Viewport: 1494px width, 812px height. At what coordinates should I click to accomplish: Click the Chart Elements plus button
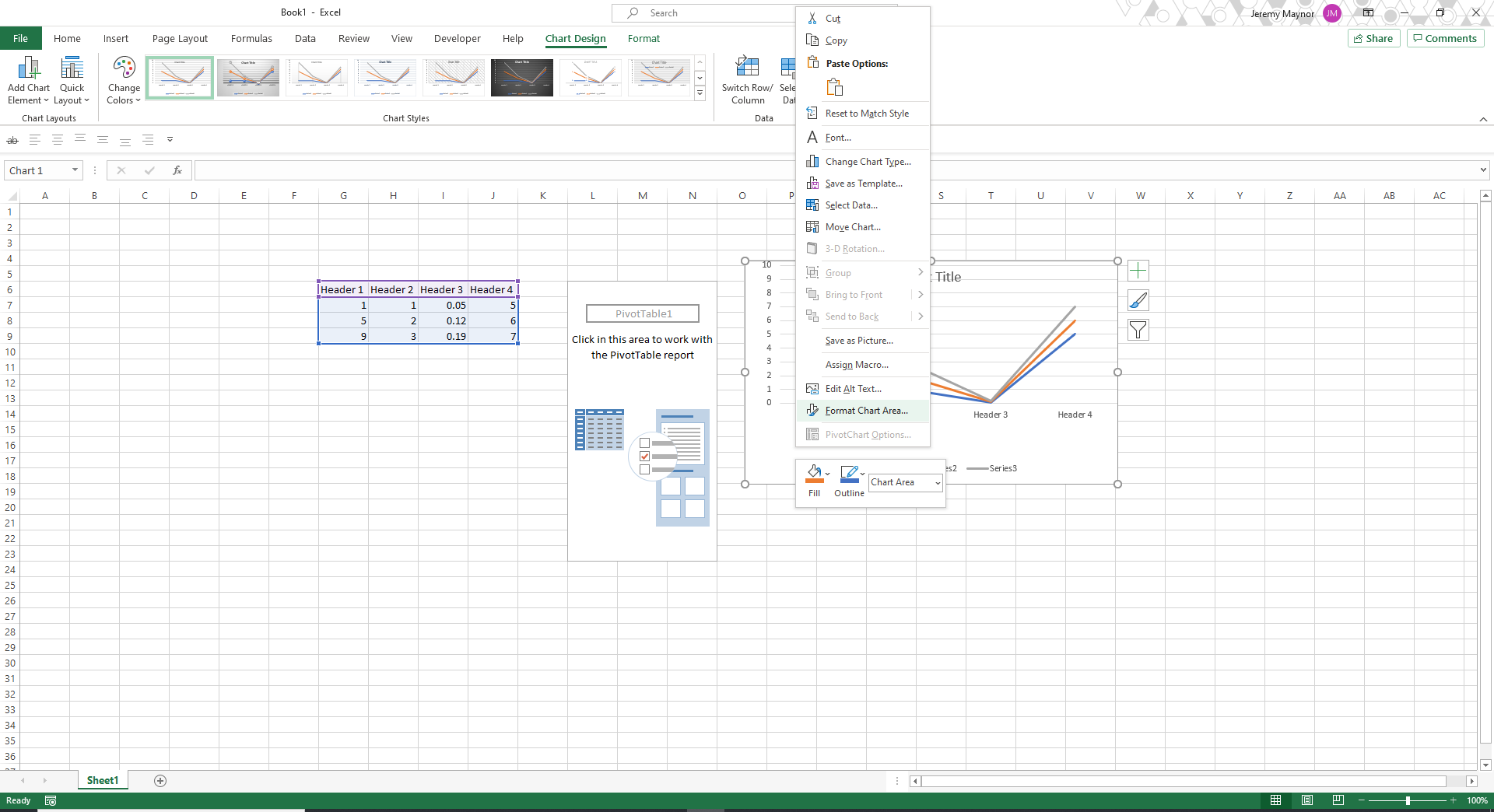click(1138, 271)
